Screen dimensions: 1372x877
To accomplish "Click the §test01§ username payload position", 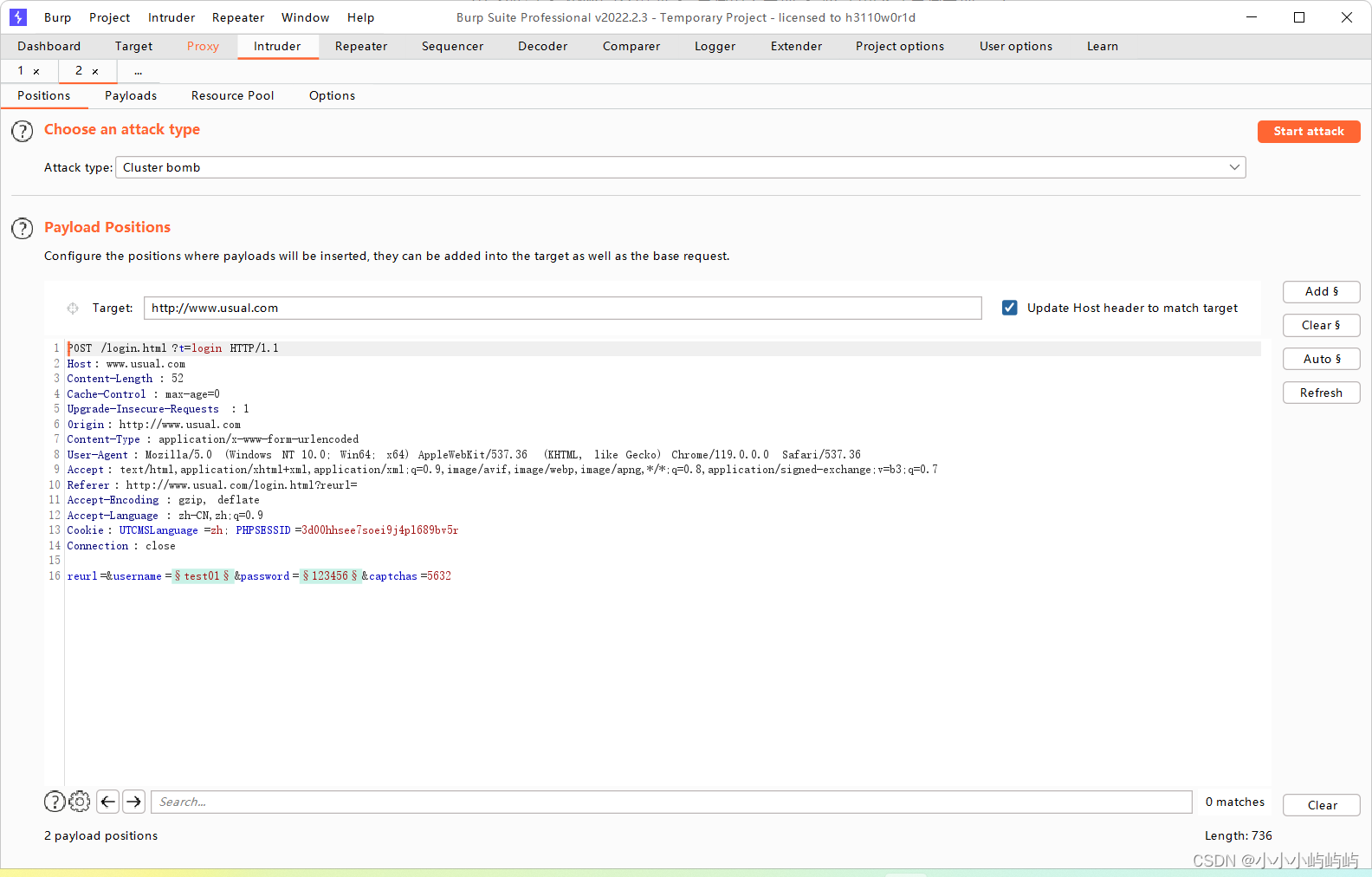I will click(203, 576).
